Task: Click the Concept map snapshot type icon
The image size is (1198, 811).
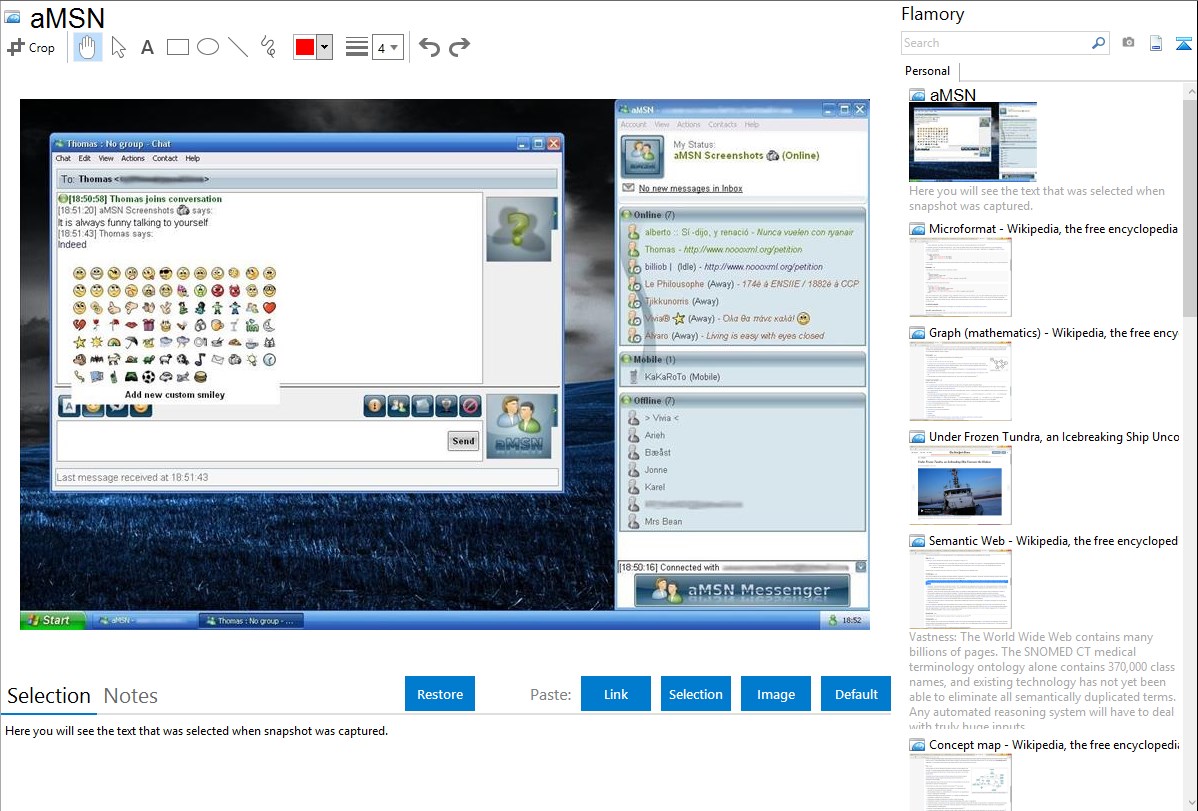Action: (x=917, y=744)
